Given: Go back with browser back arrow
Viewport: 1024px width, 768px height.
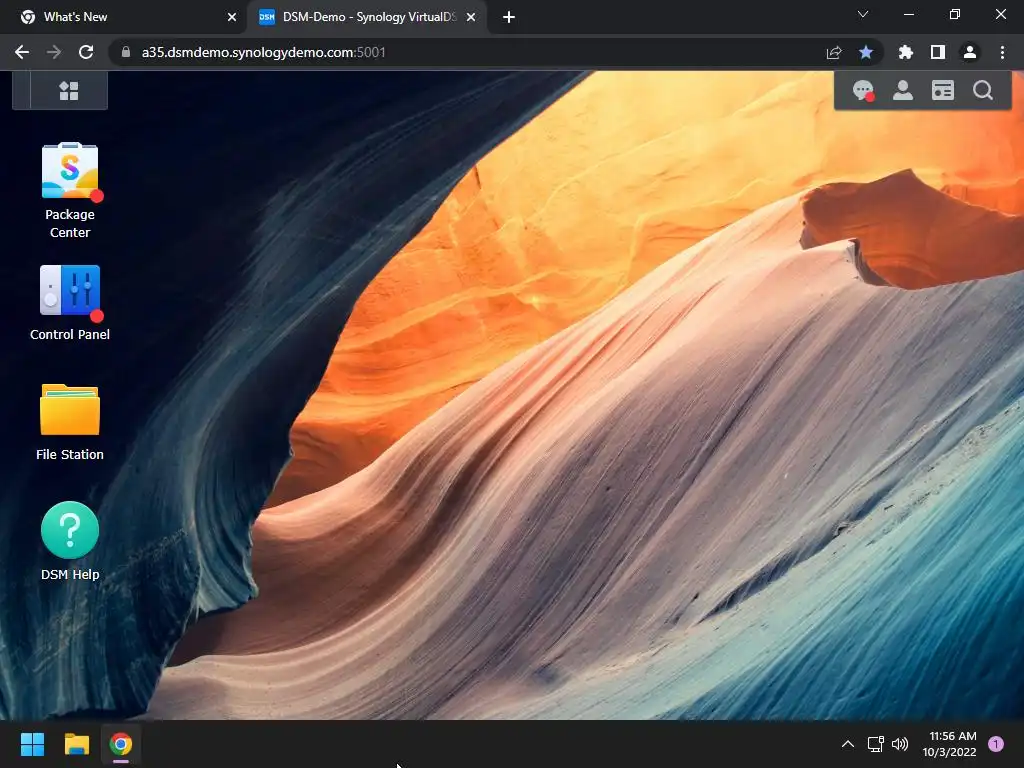Looking at the screenshot, I should tap(22, 52).
